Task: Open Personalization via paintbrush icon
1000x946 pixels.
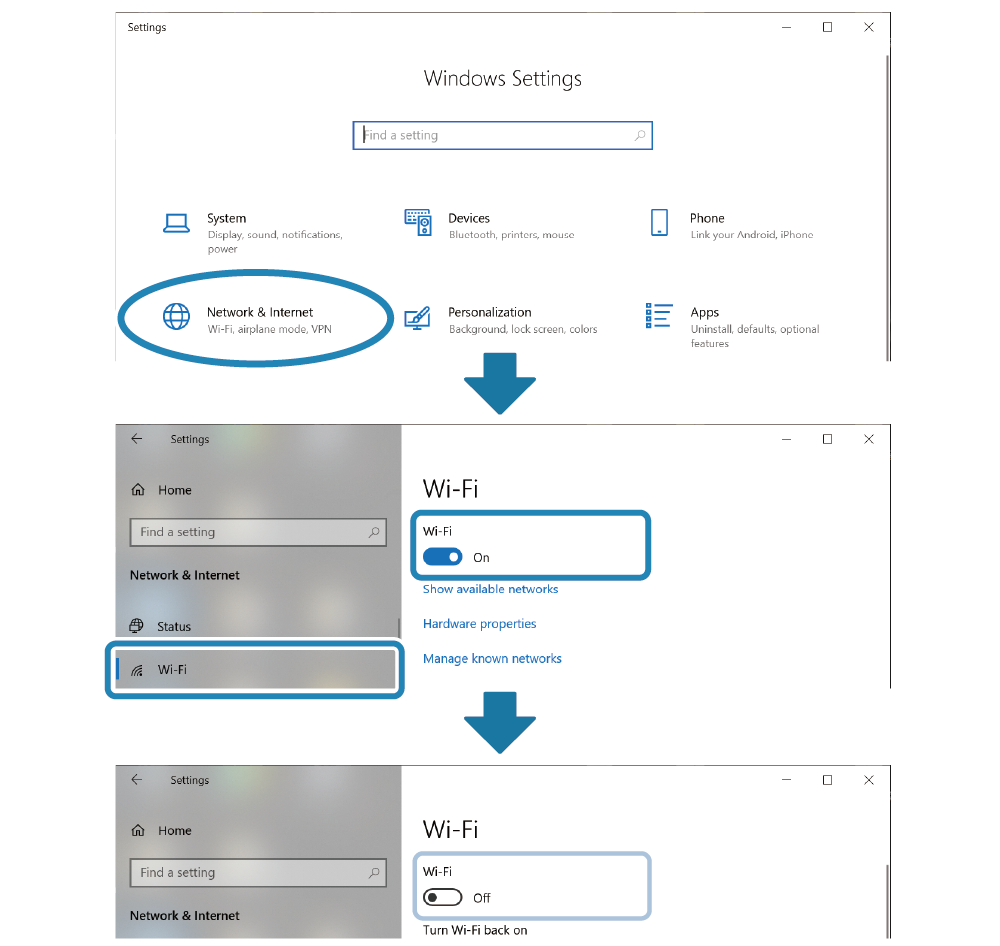Action: tap(417, 318)
